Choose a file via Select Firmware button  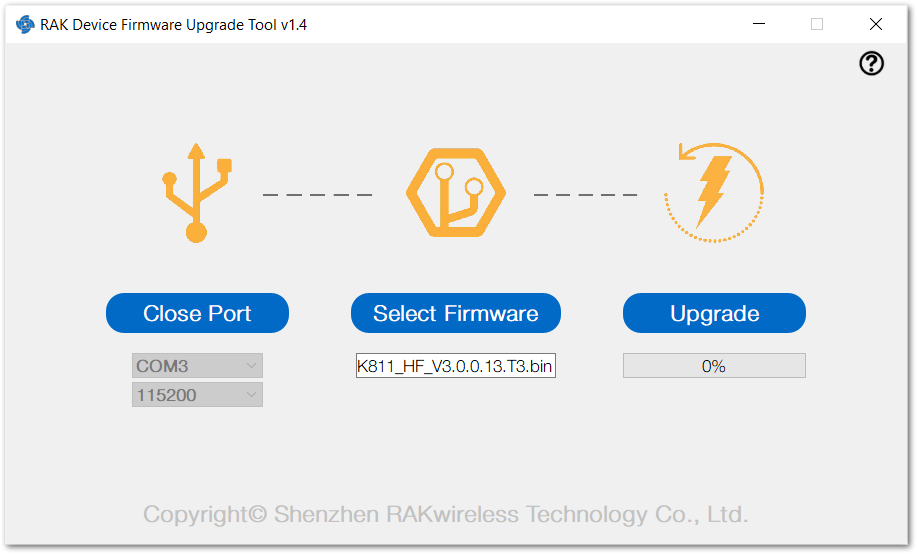click(x=456, y=313)
